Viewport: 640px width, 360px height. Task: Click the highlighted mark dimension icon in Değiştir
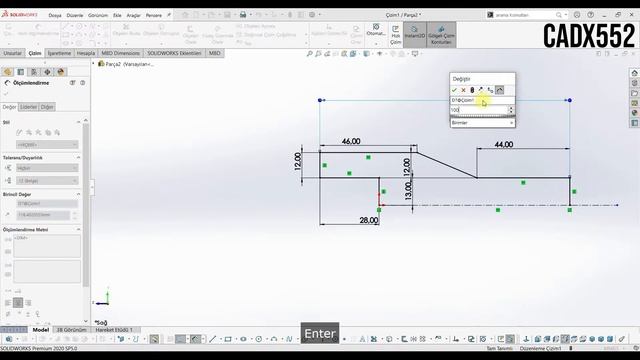tap(500, 90)
